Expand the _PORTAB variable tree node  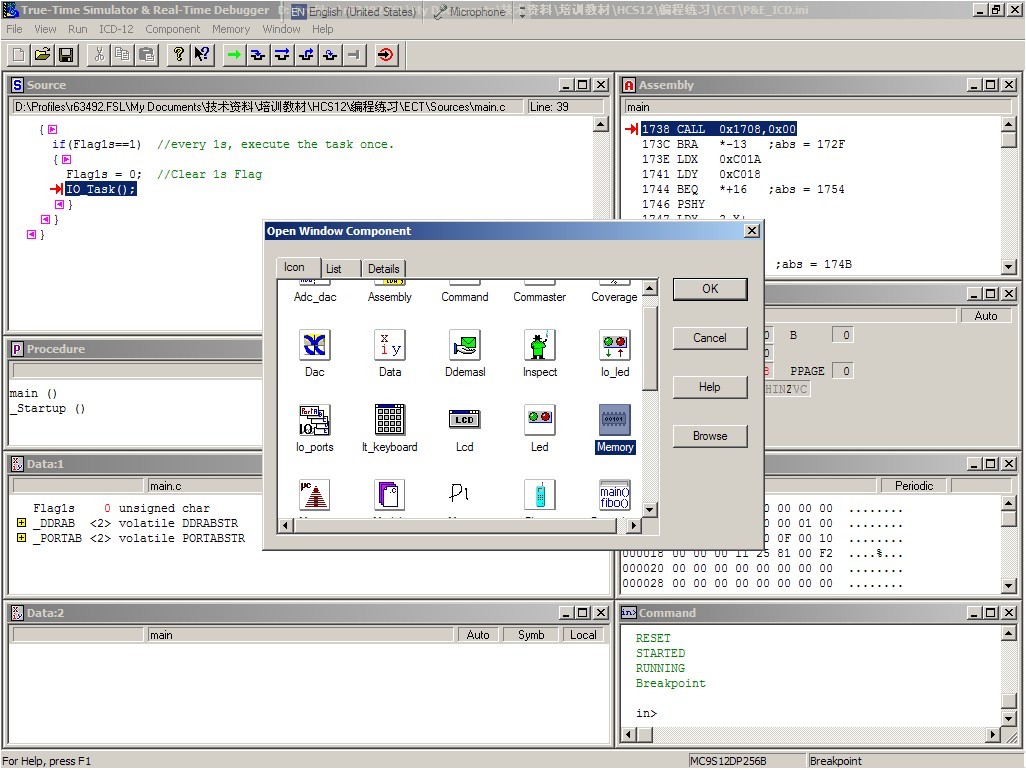21,538
